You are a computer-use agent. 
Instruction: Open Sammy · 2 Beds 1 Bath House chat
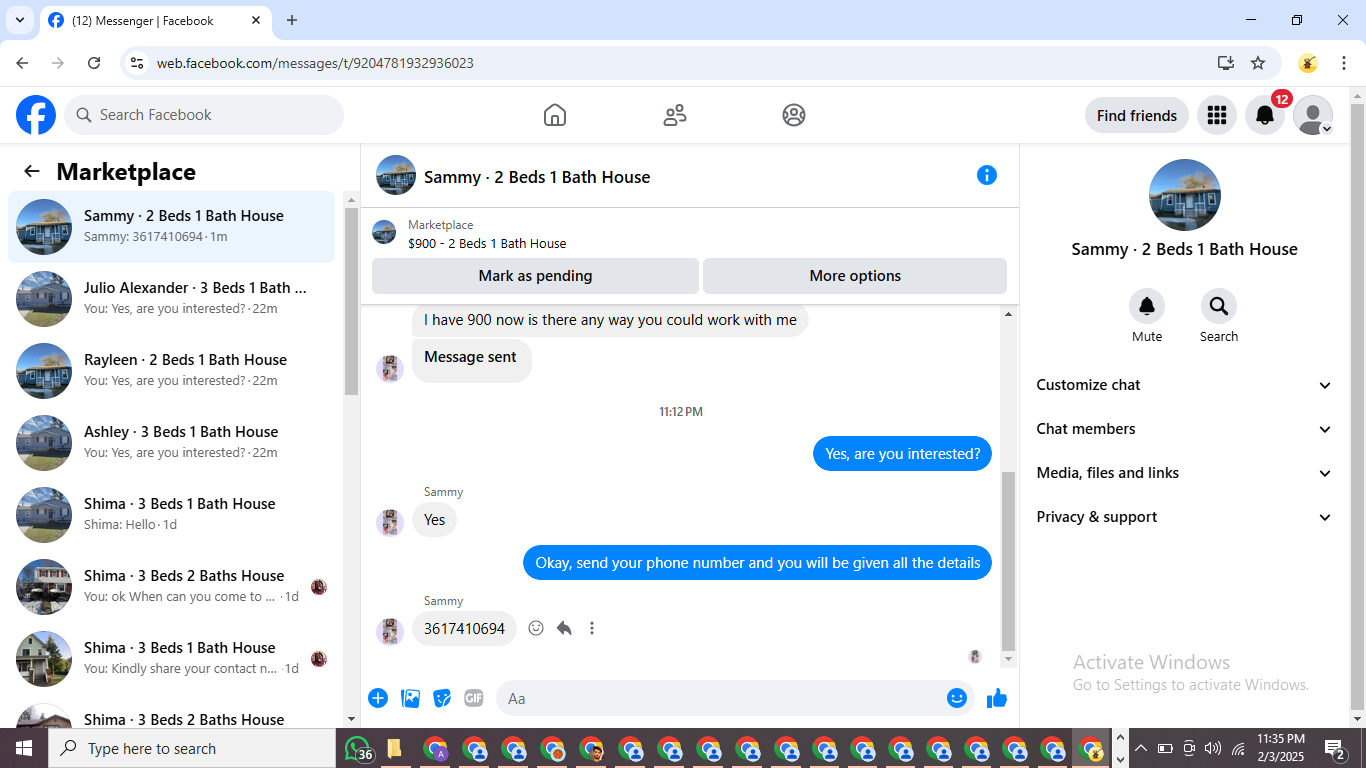click(x=171, y=227)
